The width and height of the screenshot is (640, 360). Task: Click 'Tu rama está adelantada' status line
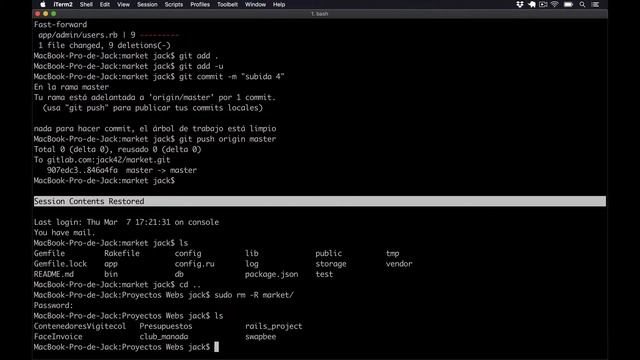(155, 98)
